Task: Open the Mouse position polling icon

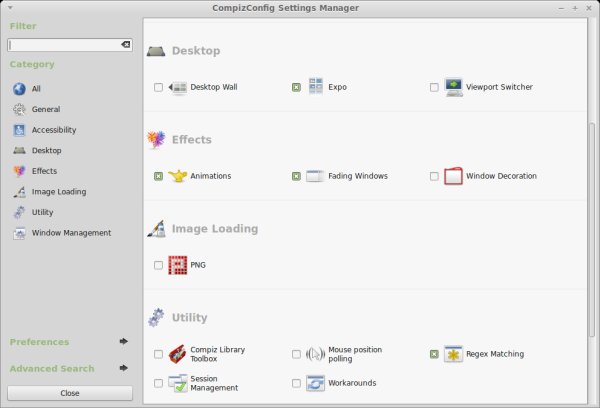Action: click(315, 354)
